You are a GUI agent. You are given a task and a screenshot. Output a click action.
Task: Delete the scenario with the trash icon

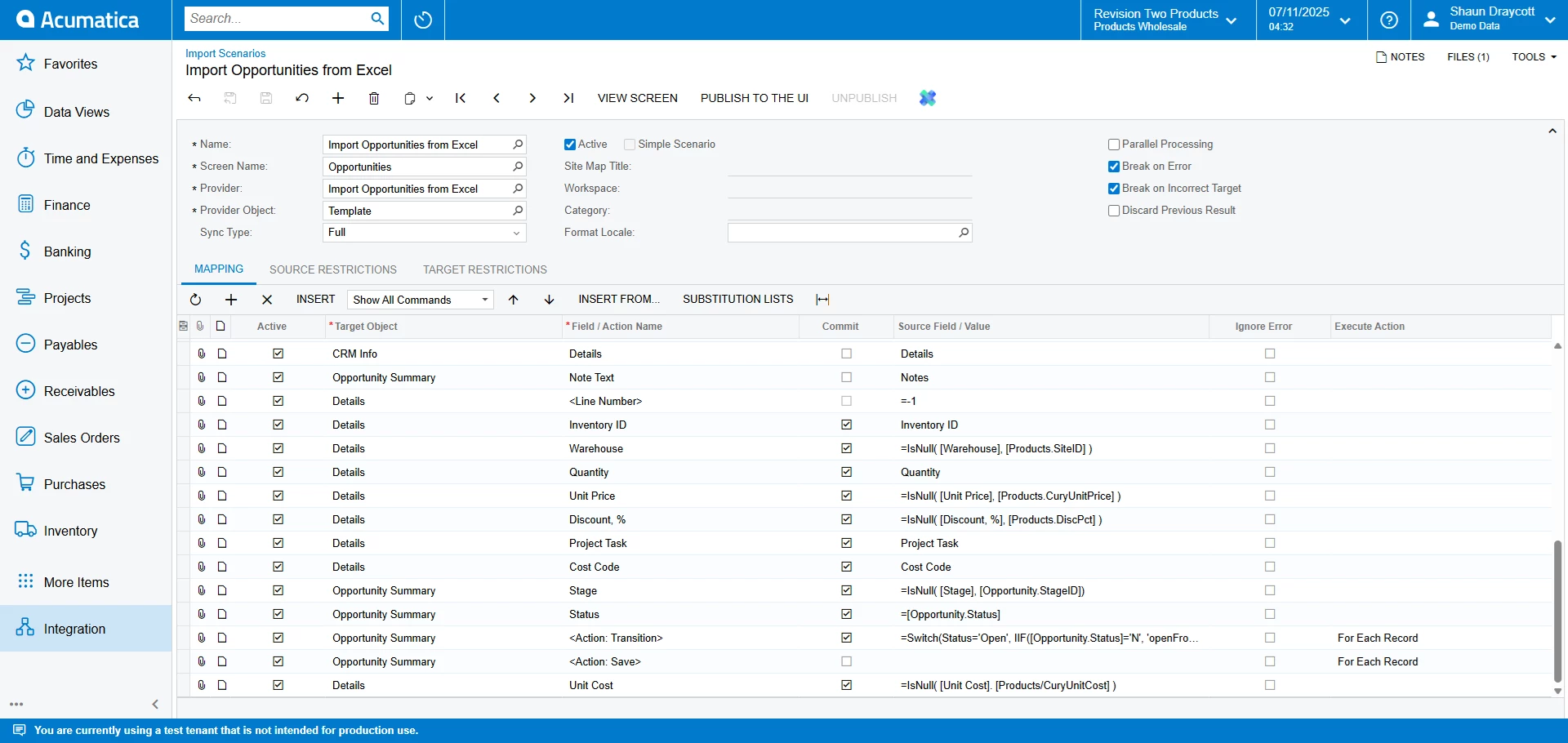(x=374, y=98)
